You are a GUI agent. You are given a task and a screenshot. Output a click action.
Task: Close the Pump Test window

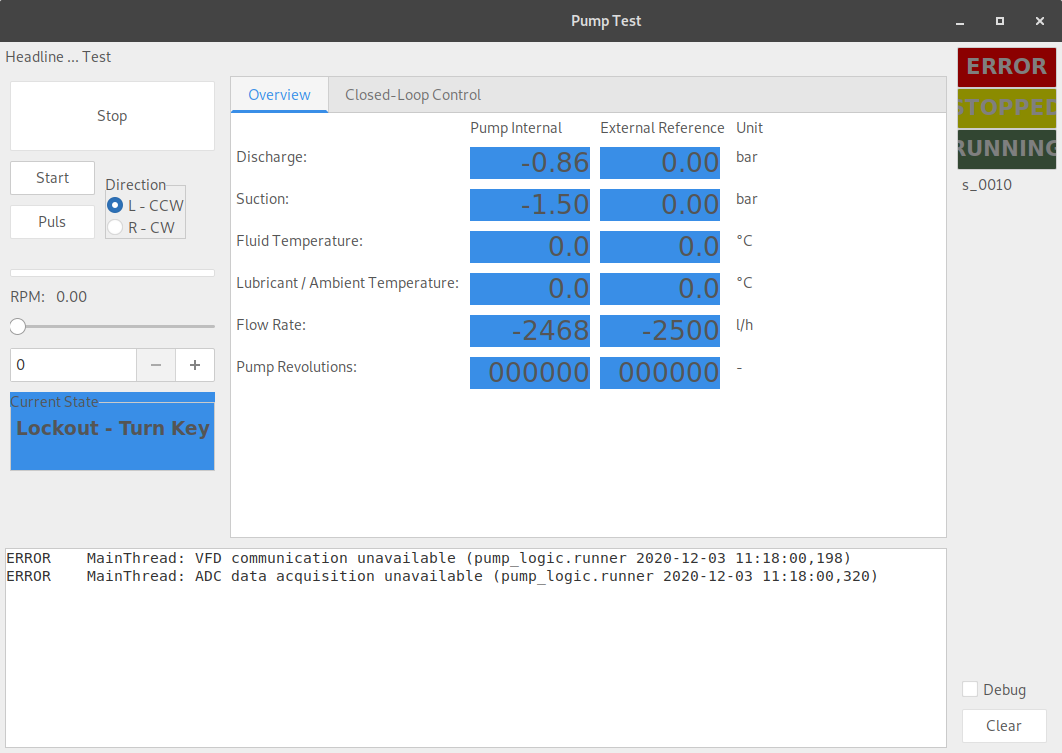click(x=1040, y=21)
